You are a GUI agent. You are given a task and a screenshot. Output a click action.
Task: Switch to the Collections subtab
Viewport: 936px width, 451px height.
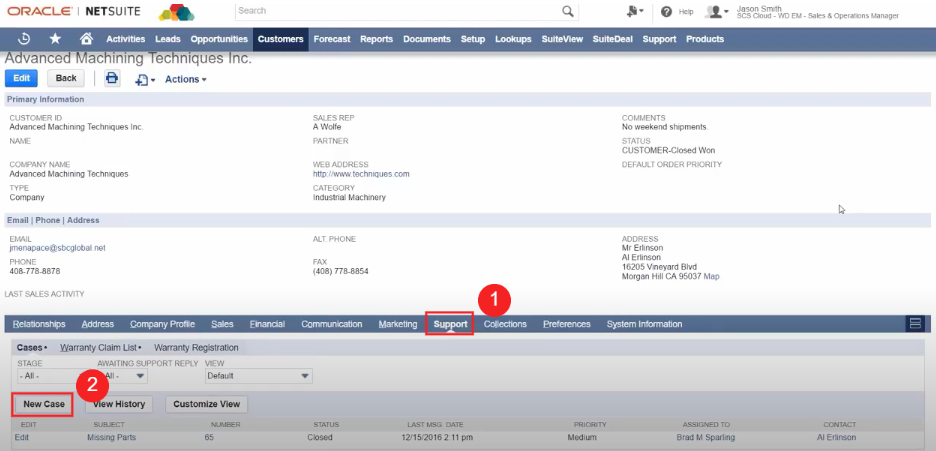click(x=505, y=324)
